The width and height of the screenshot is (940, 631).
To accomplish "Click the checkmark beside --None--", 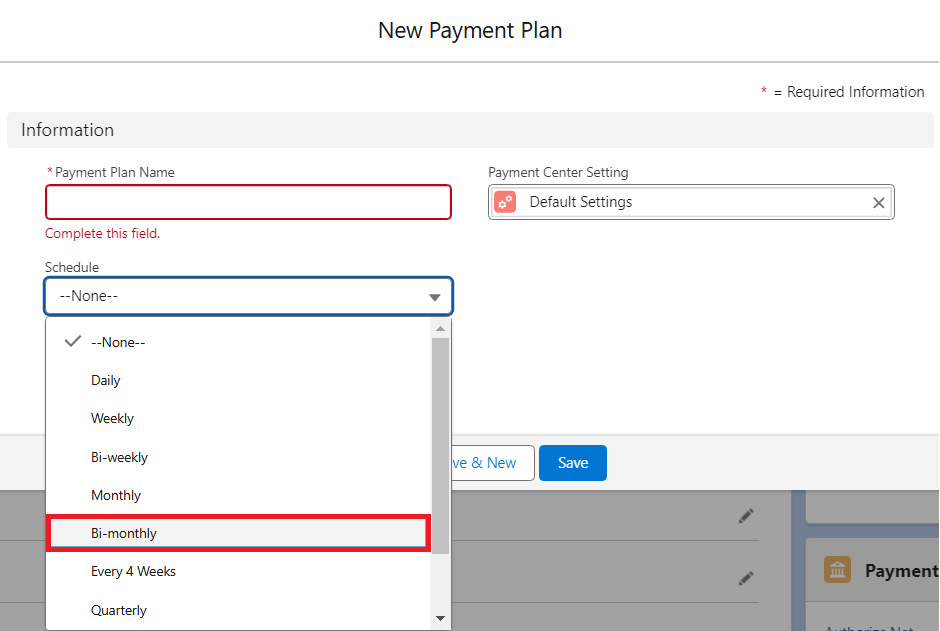I will coord(72,342).
